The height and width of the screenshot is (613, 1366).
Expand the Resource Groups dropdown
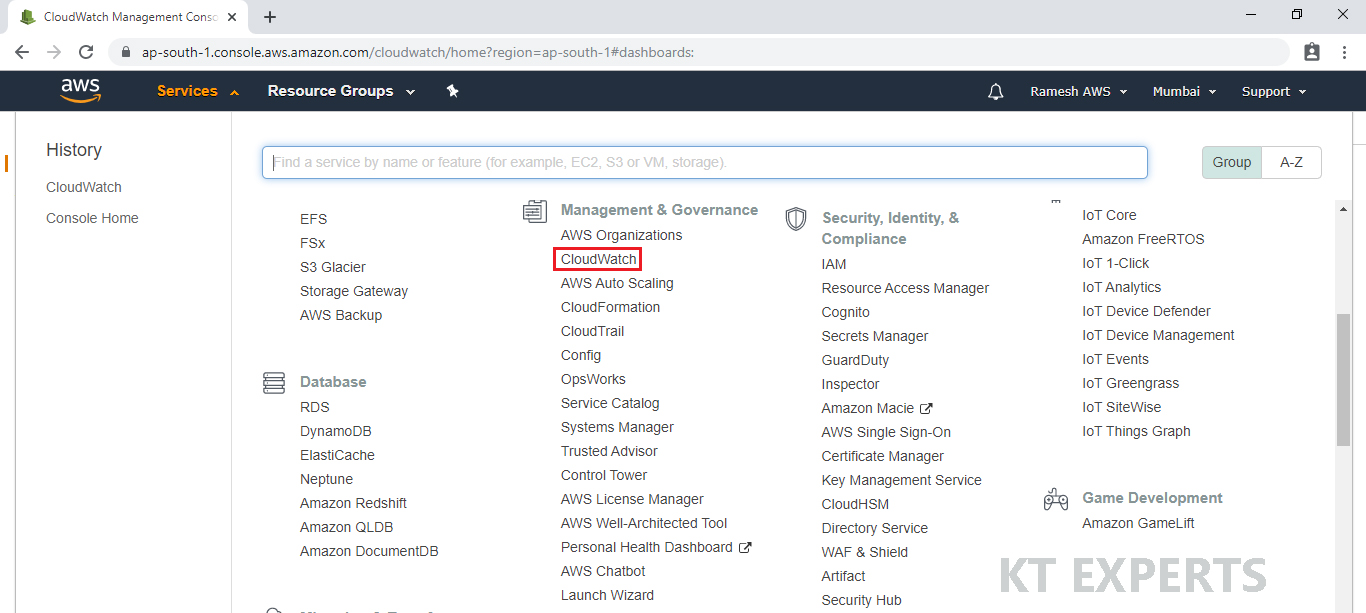point(341,91)
